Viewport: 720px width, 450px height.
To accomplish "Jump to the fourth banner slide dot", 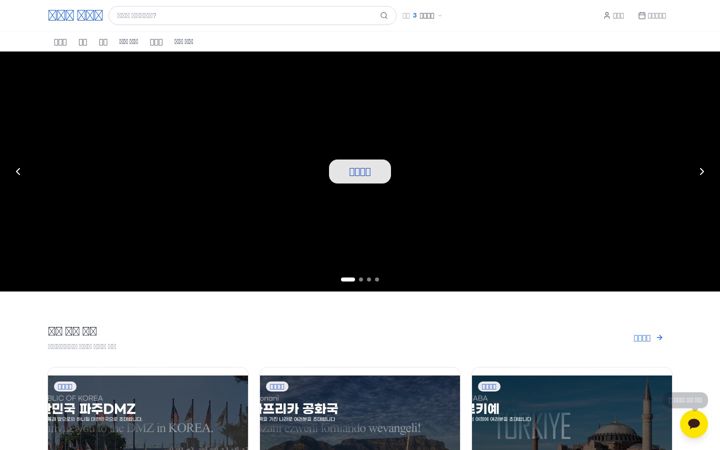I will [377, 279].
